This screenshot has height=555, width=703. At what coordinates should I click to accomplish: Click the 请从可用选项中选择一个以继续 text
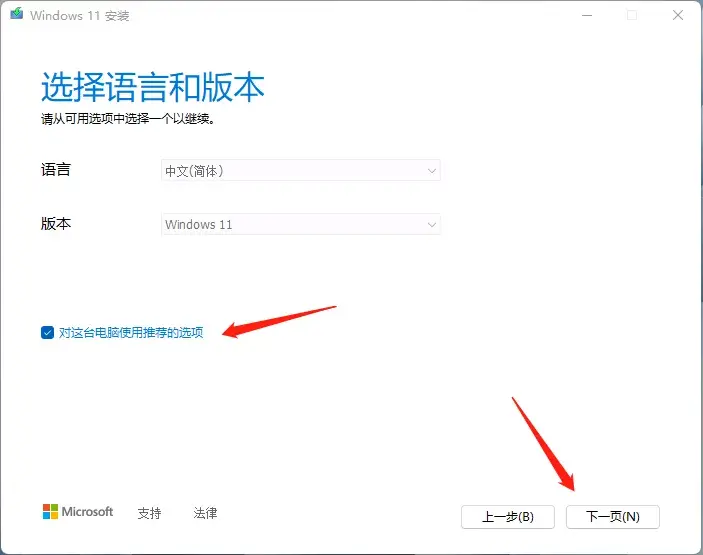point(128,119)
